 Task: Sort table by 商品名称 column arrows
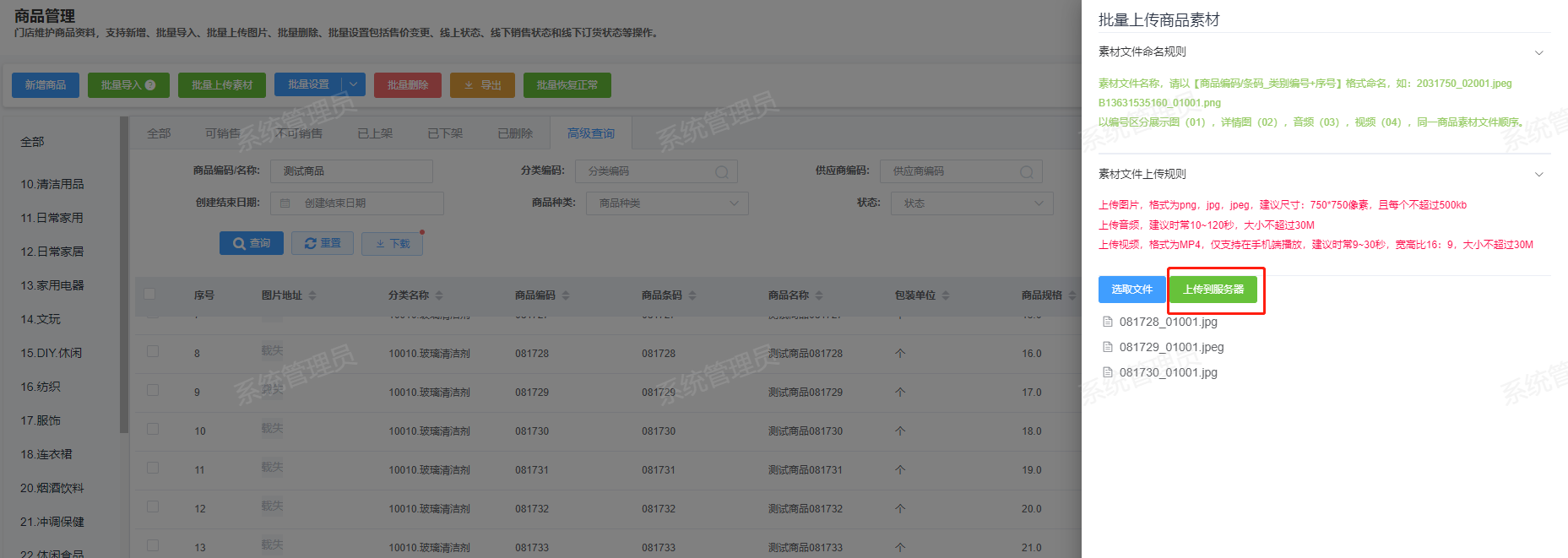819,295
